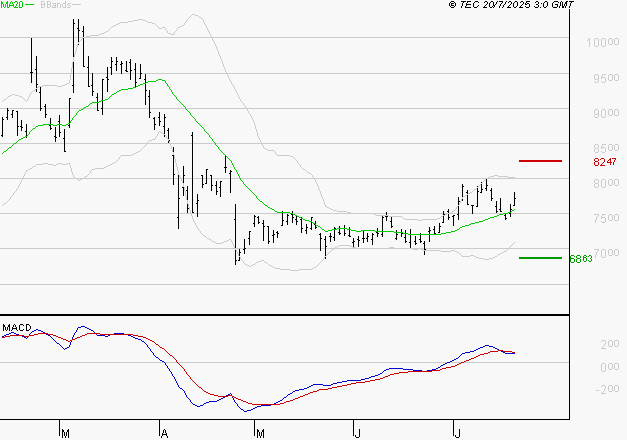Click the MACD 000 axis label
The width and height of the screenshot is (627, 440).
coord(610,367)
